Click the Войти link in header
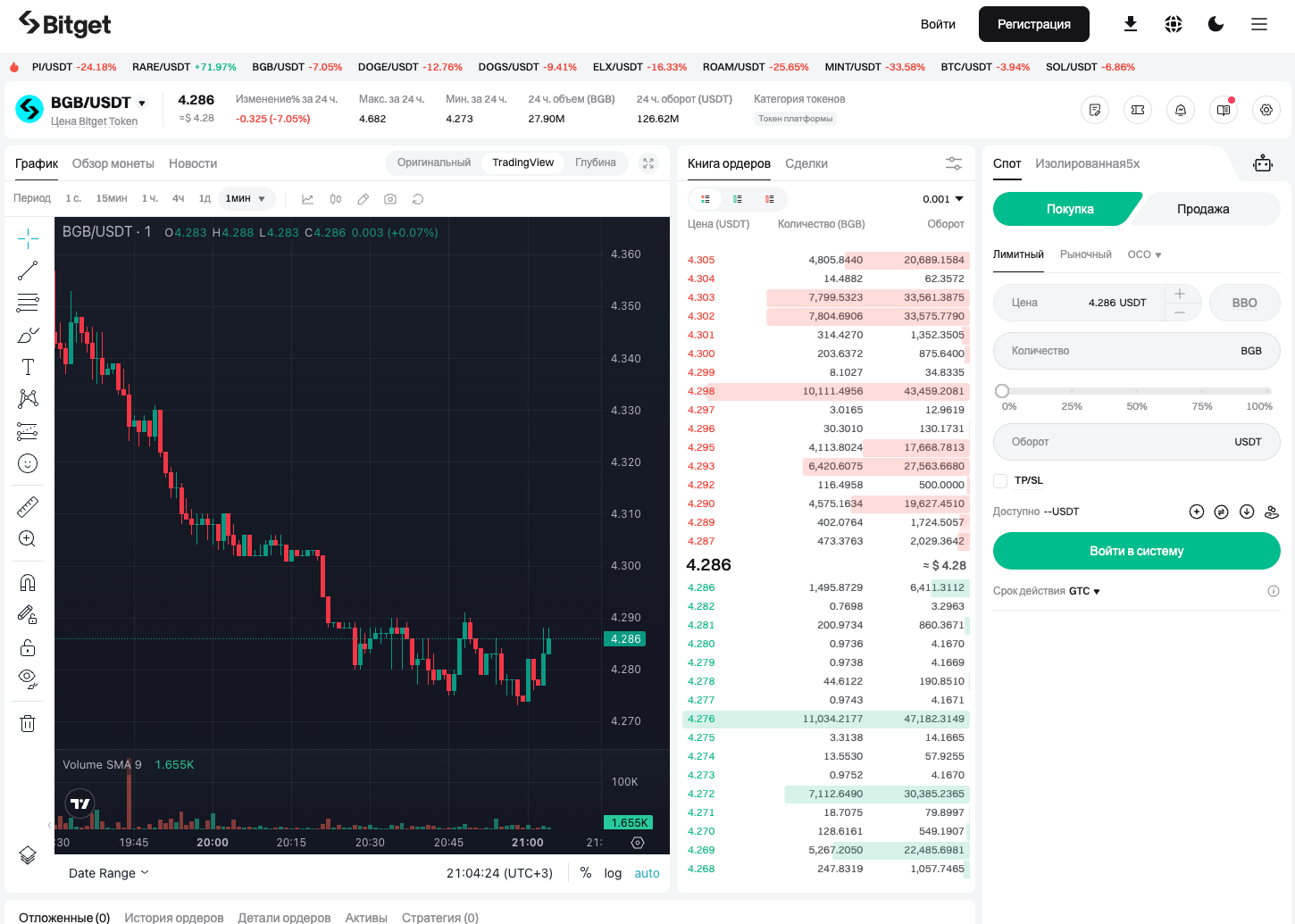Screen dimensions: 1295x924 [938, 24]
